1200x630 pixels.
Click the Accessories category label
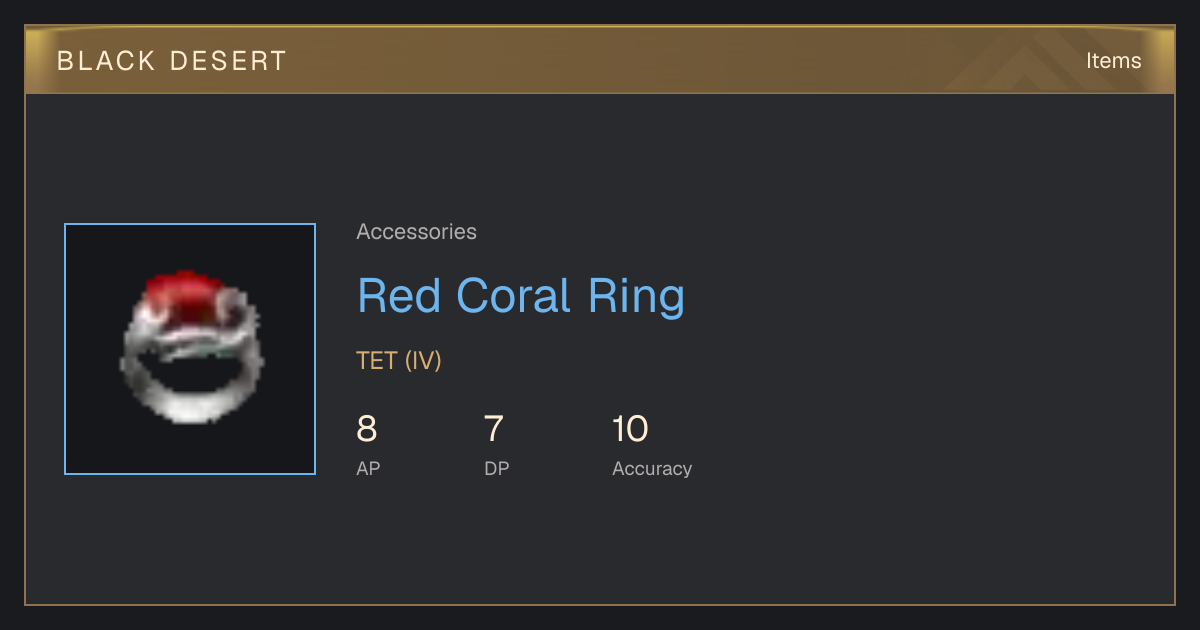(x=416, y=232)
